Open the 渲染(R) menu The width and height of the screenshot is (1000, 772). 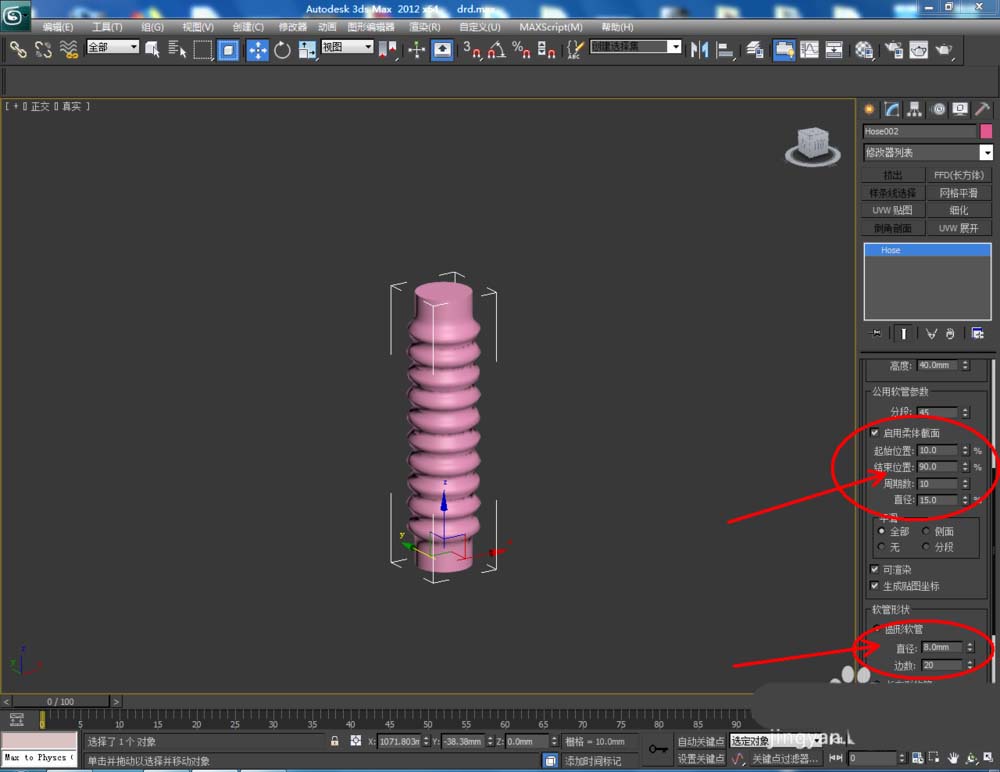[425, 27]
